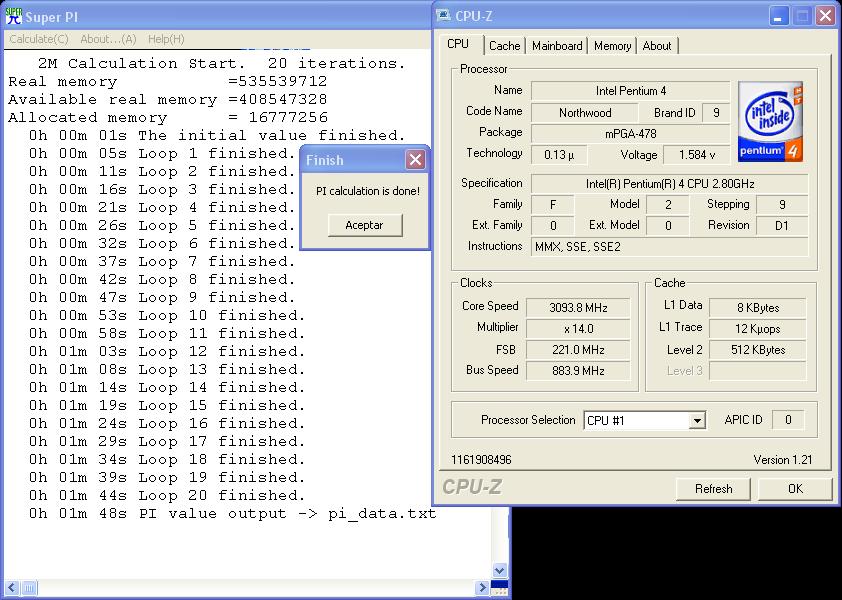
Task: Switch to the Cache tab
Action: 504,46
